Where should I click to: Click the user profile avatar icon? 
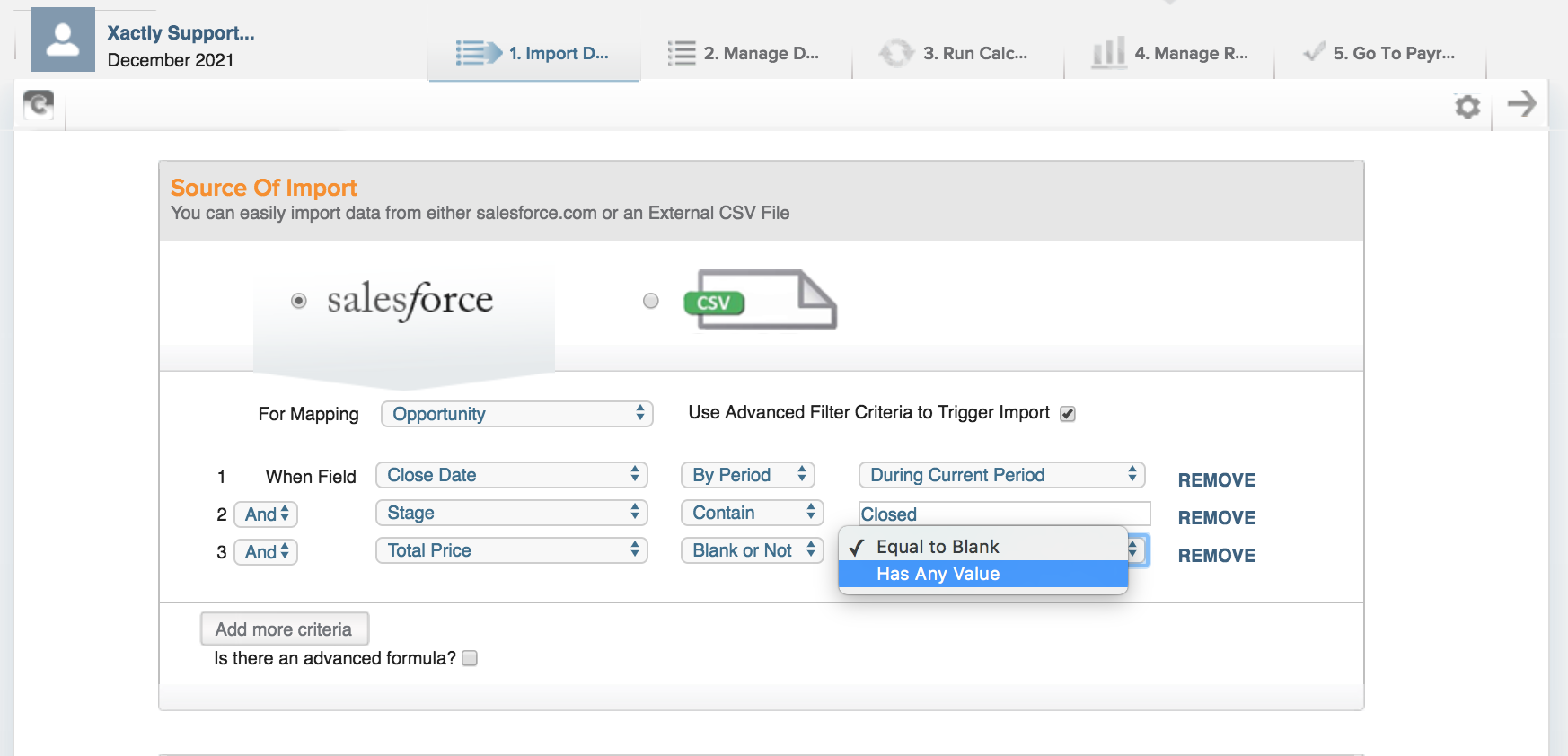click(x=63, y=40)
